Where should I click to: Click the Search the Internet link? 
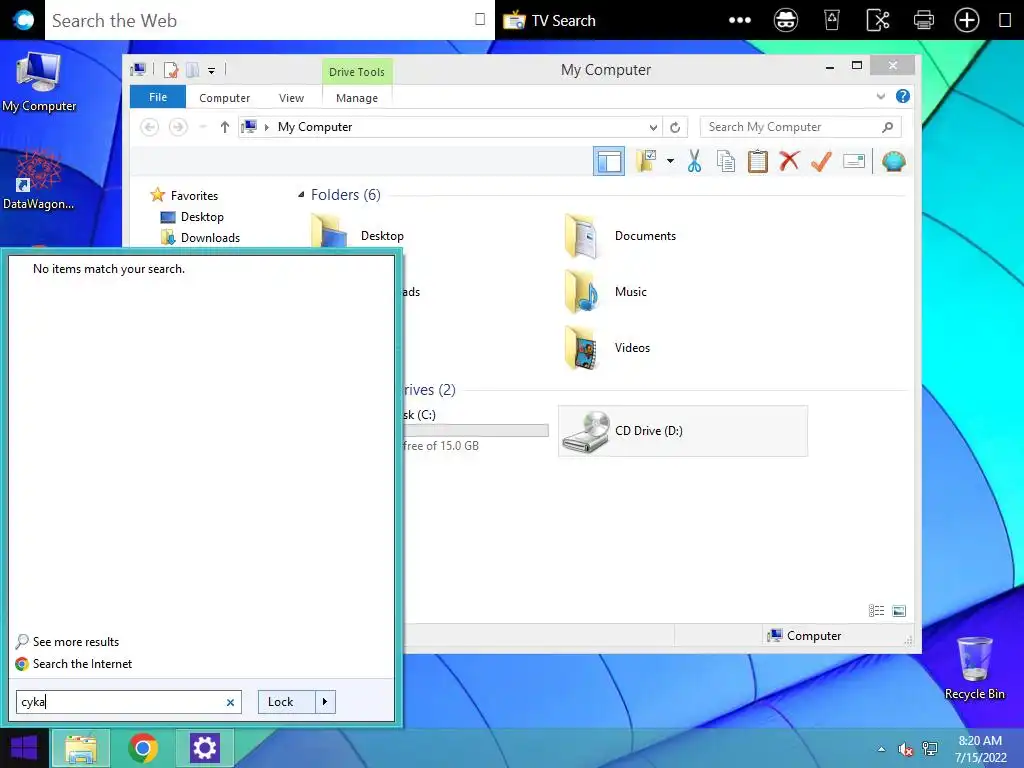[82, 664]
